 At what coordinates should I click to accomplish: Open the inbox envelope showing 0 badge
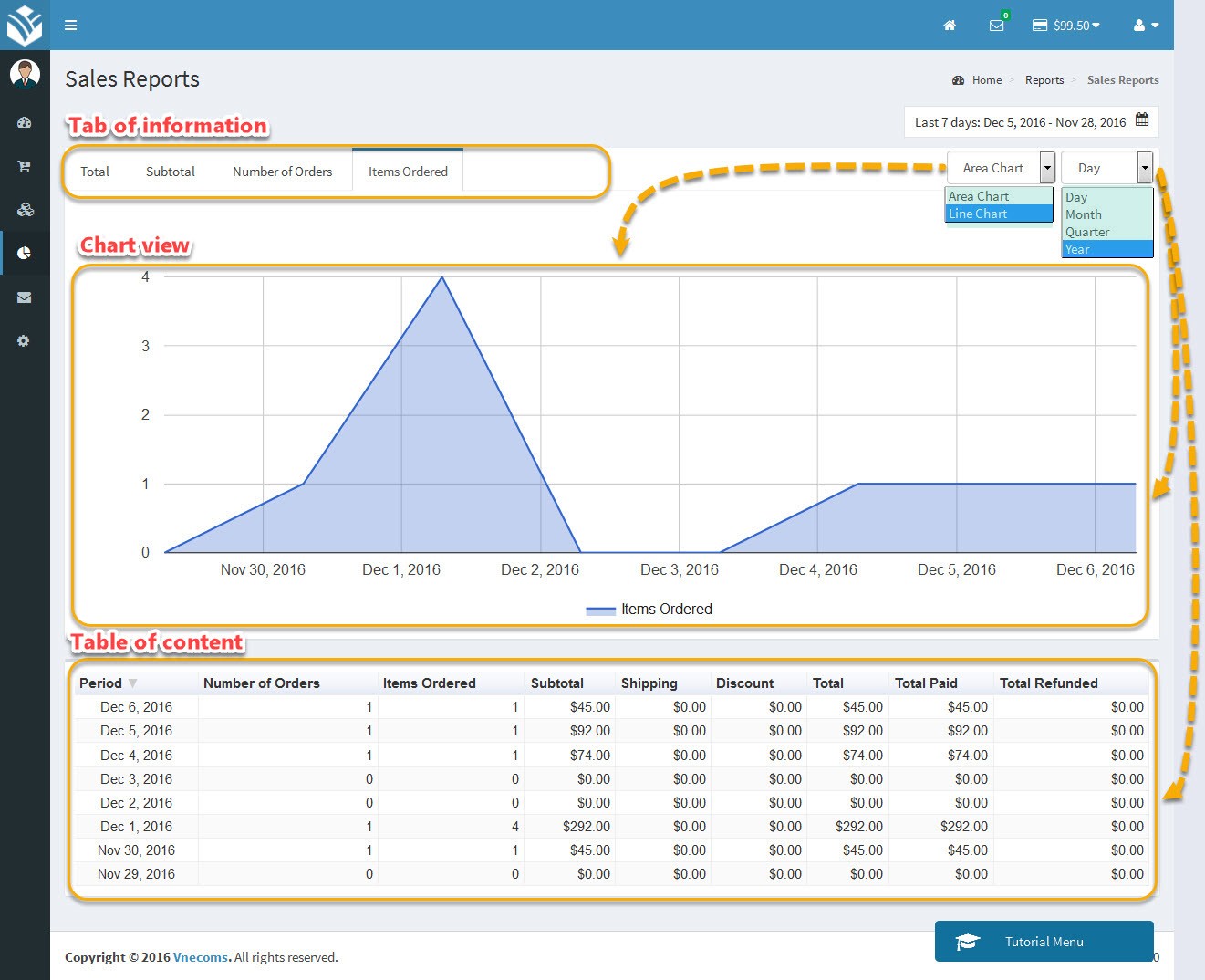click(x=996, y=26)
